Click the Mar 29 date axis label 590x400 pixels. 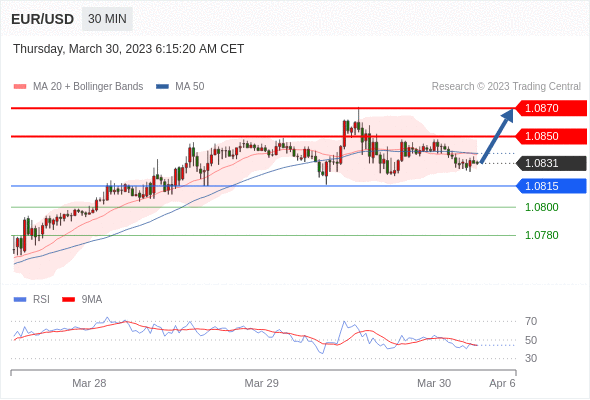coord(262,383)
